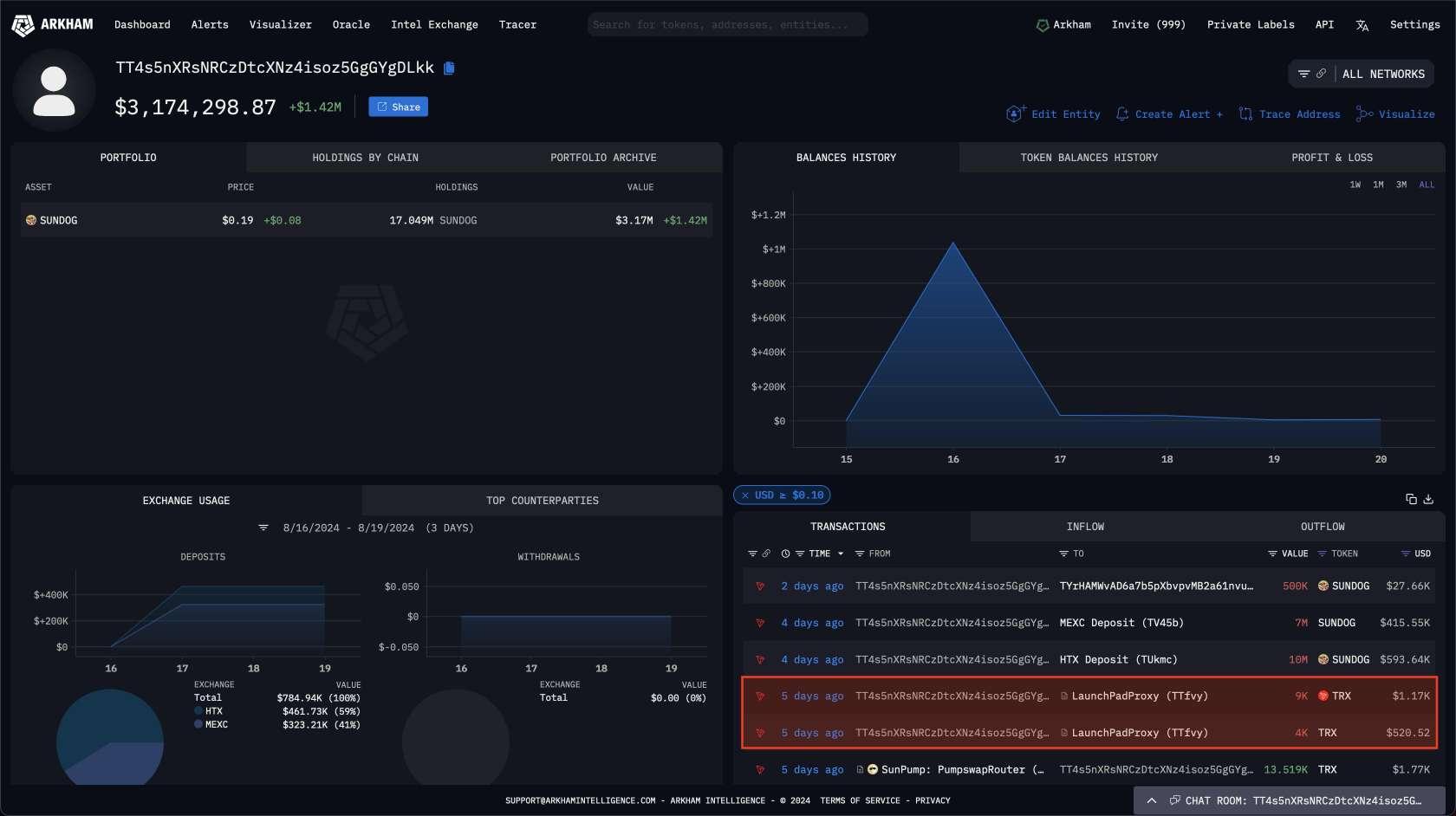Open the ALL NETWORKS filter dropdown
Screen dimensions: 1456x816
pos(1361,74)
